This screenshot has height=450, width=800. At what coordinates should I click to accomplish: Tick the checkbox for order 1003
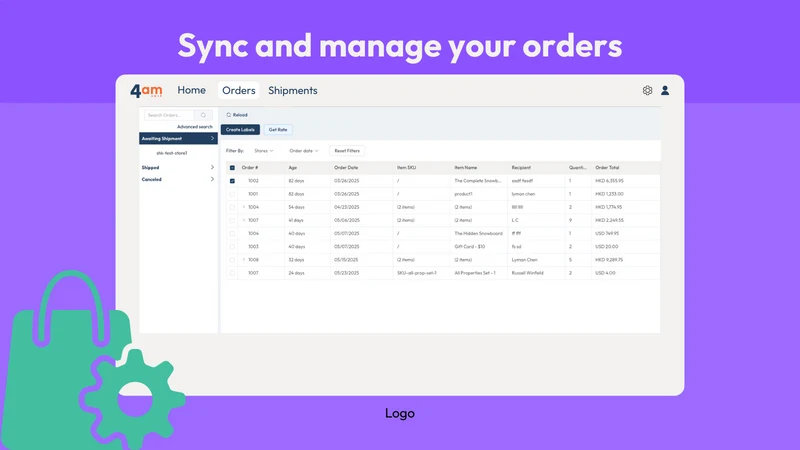click(232, 247)
